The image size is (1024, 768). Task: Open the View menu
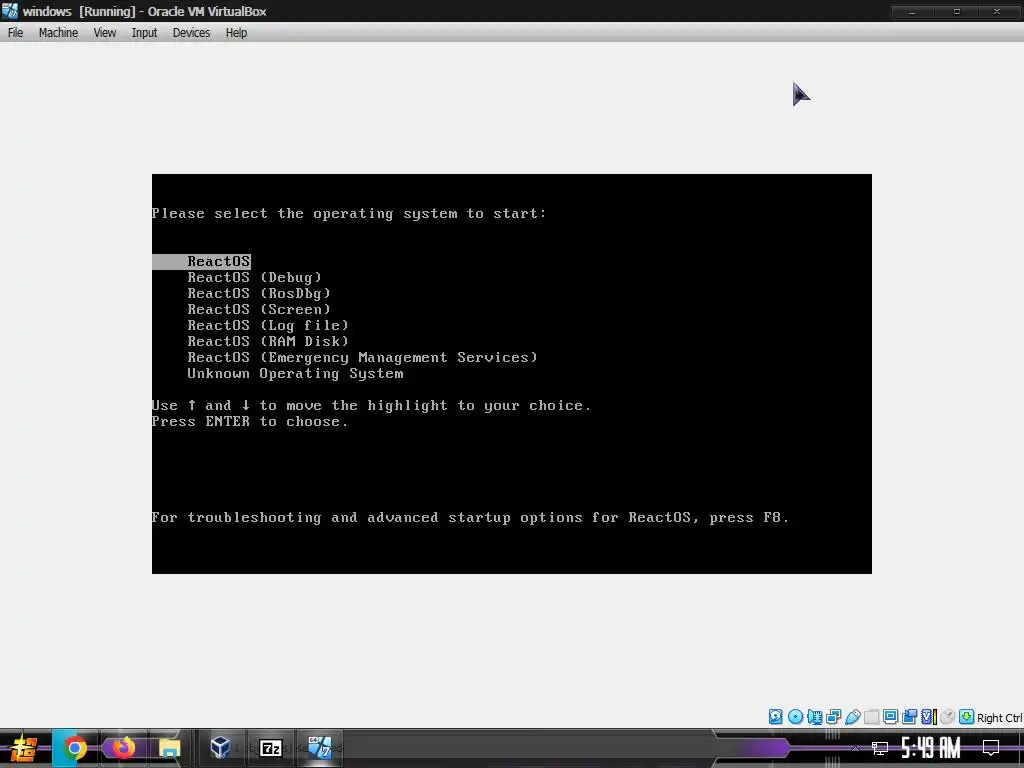pyautogui.click(x=104, y=33)
